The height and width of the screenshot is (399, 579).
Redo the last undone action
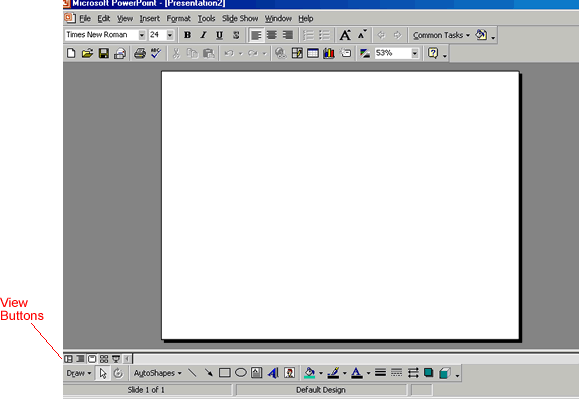point(253,54)
